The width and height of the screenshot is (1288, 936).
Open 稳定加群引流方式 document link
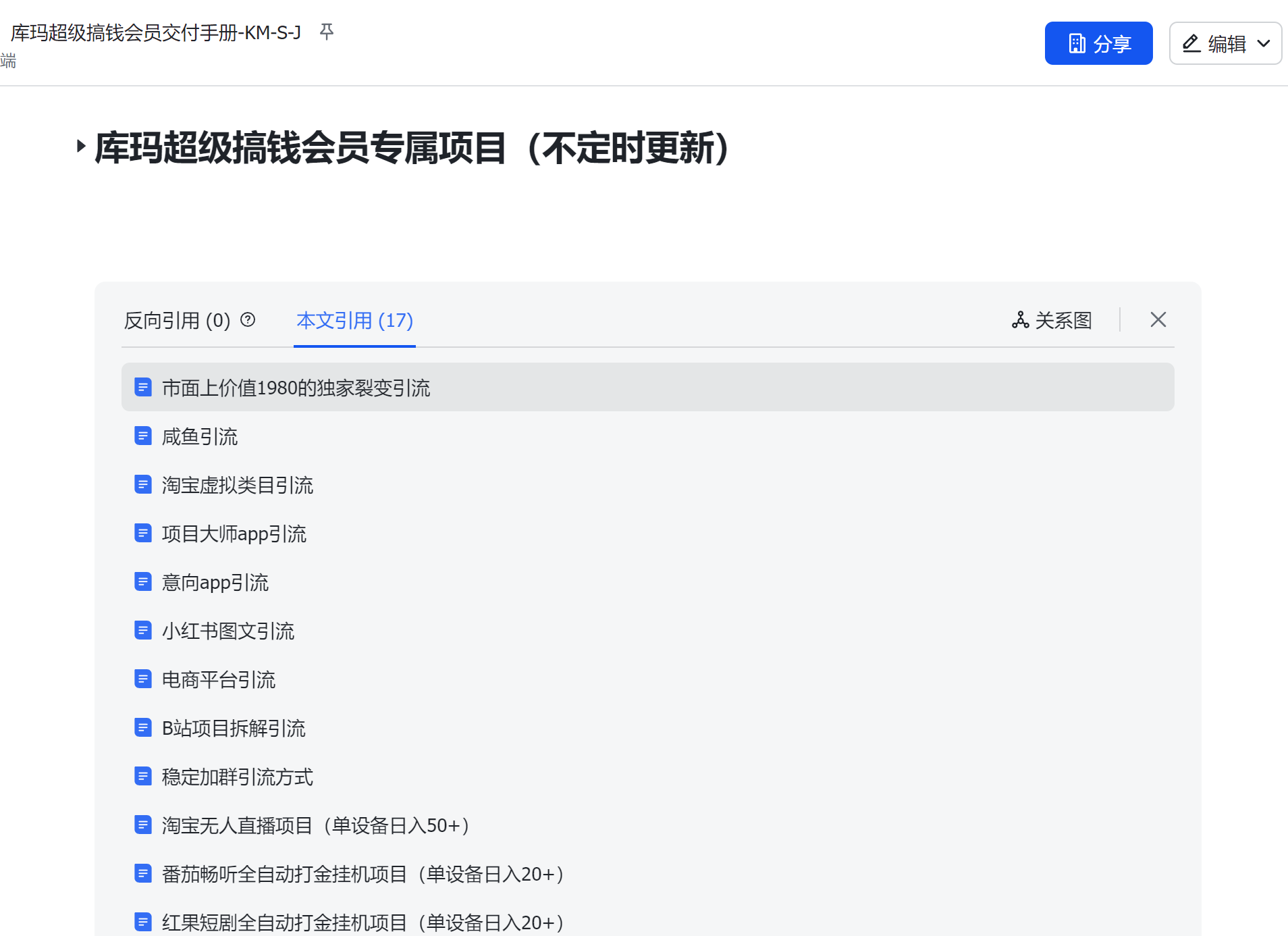click(238, 777)
